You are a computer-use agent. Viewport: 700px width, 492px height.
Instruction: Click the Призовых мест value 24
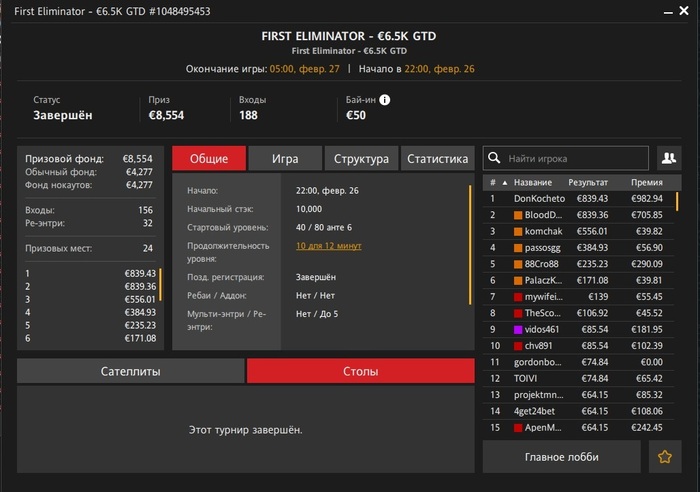coord(148,248)
